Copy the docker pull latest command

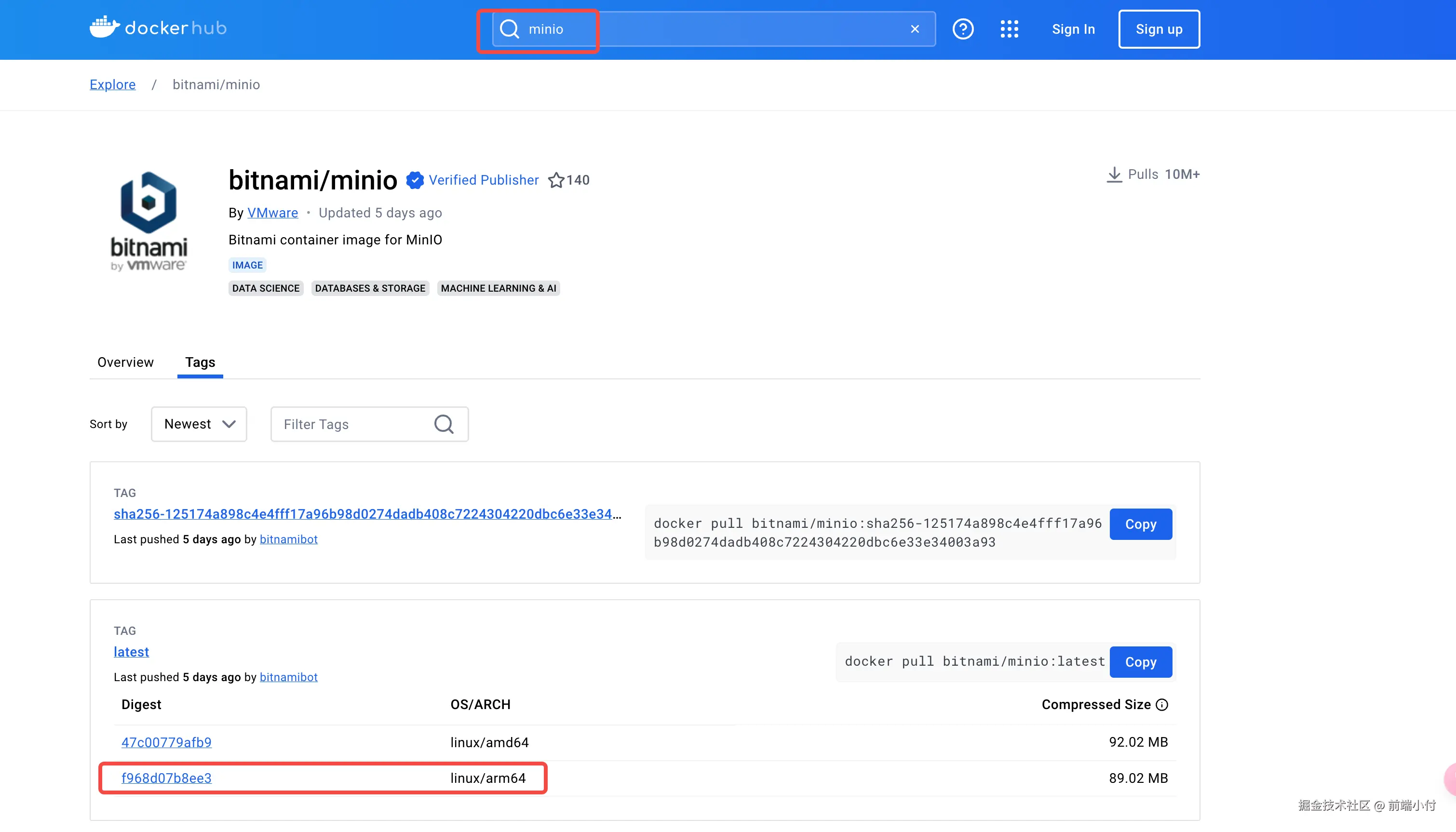(x=1141, y=662)
